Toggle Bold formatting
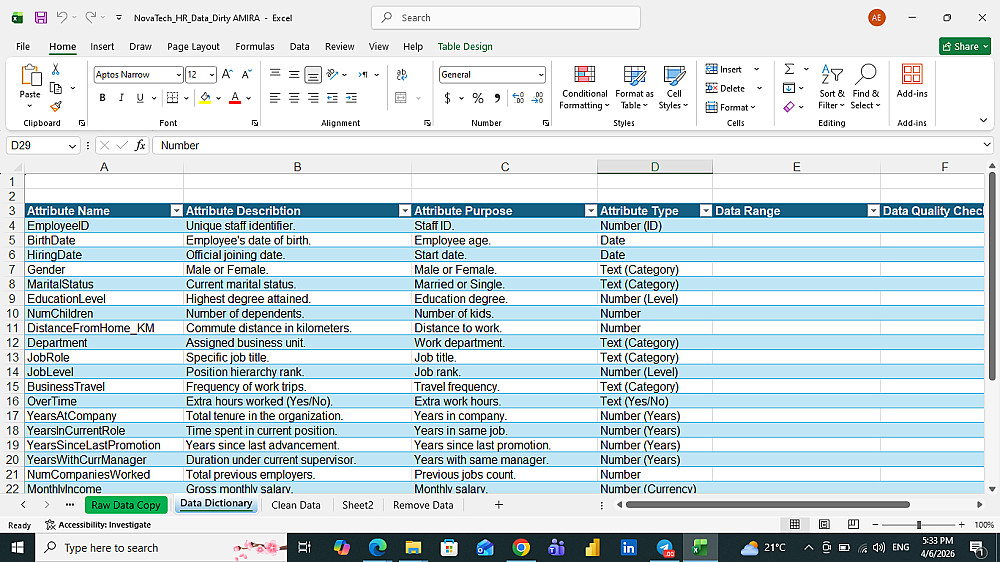Viewport: 1000px width, 562px height. (102, 98)
